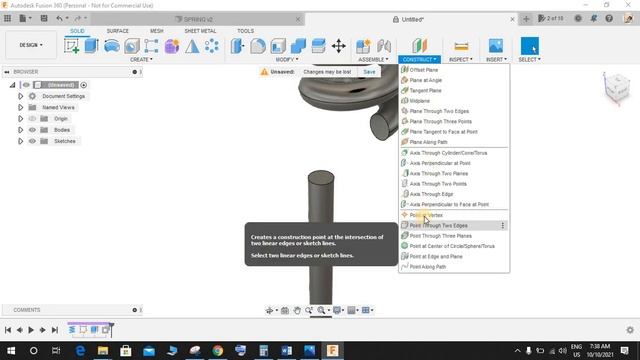Image resolution: width=640 pixels, height=360 pixels.
Task: Switch to the Mesh tab
Action: 157,31
